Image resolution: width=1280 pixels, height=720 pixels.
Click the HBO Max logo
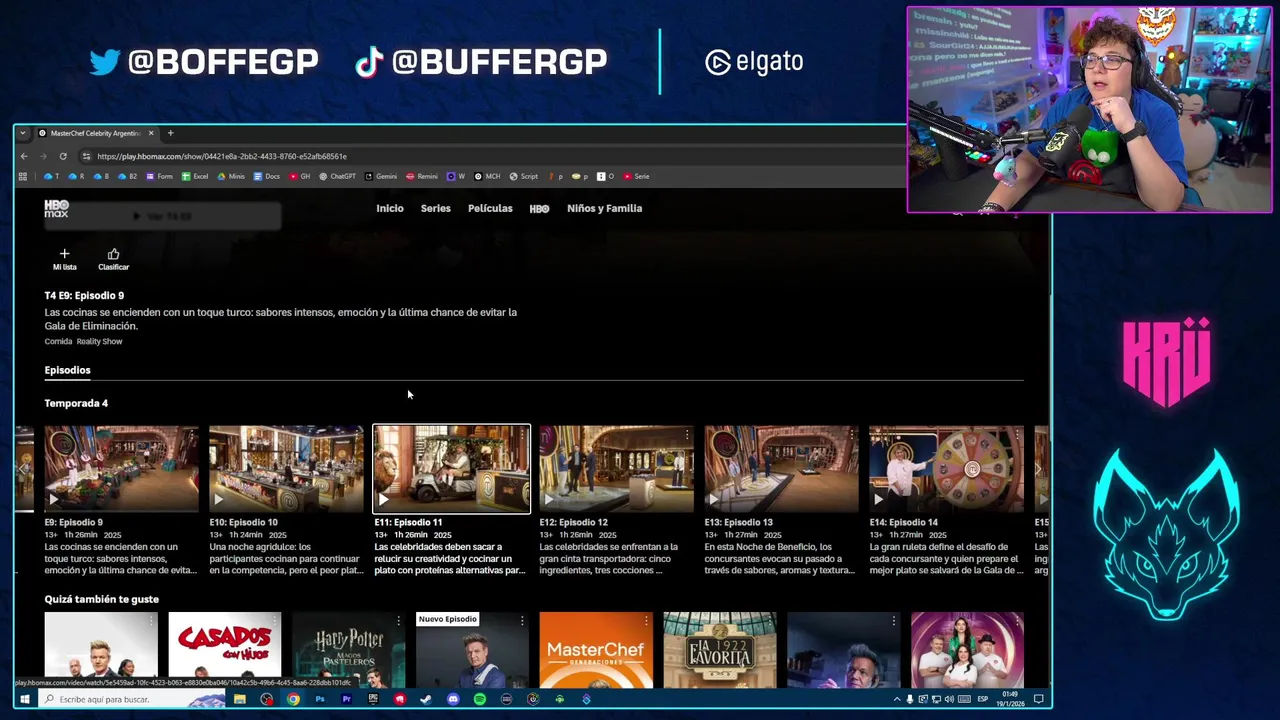tap(56, 208)
